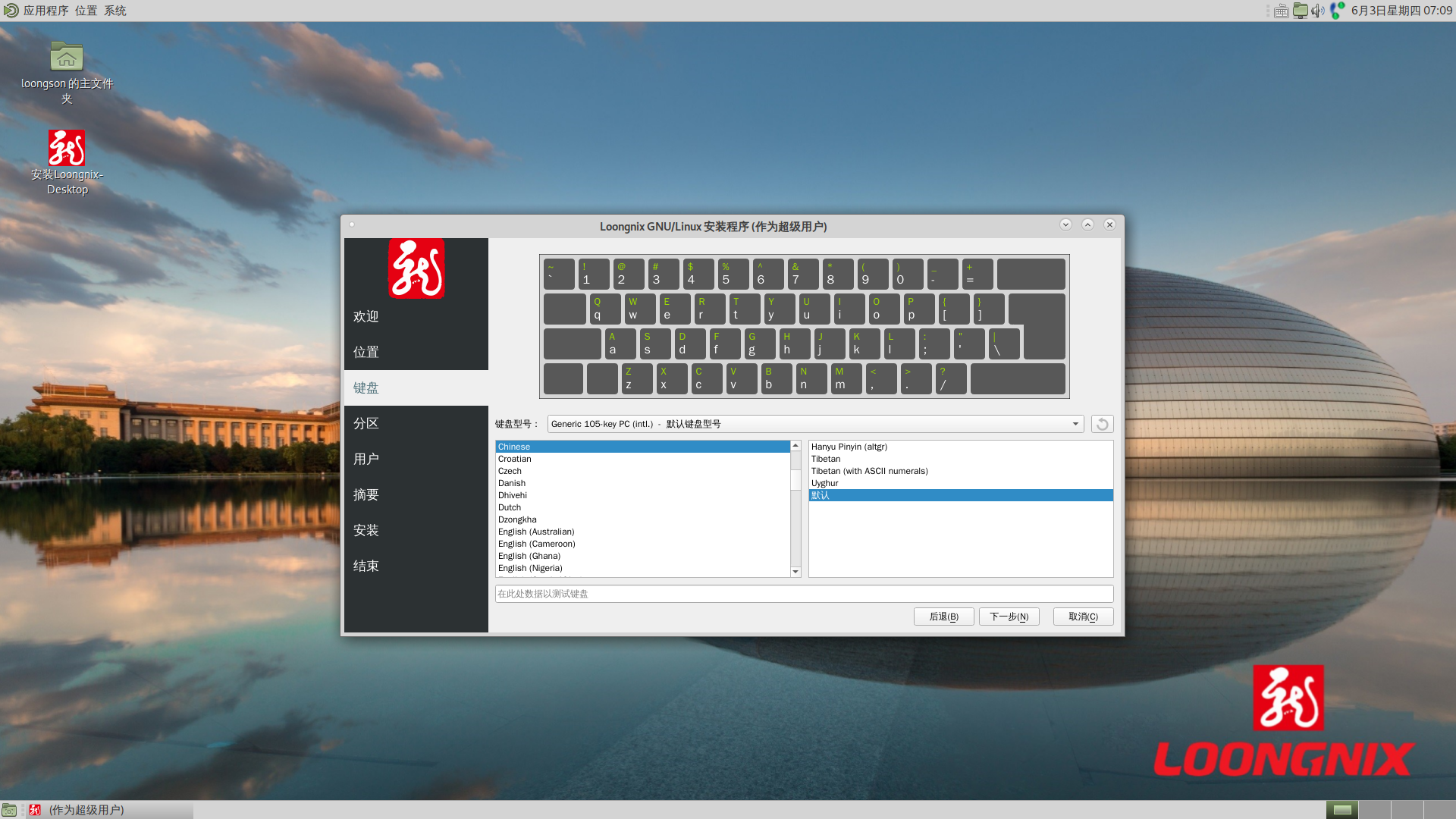Click the keyboard indicator tray icon
The image size is (1456, 819).
(1281, 11)
